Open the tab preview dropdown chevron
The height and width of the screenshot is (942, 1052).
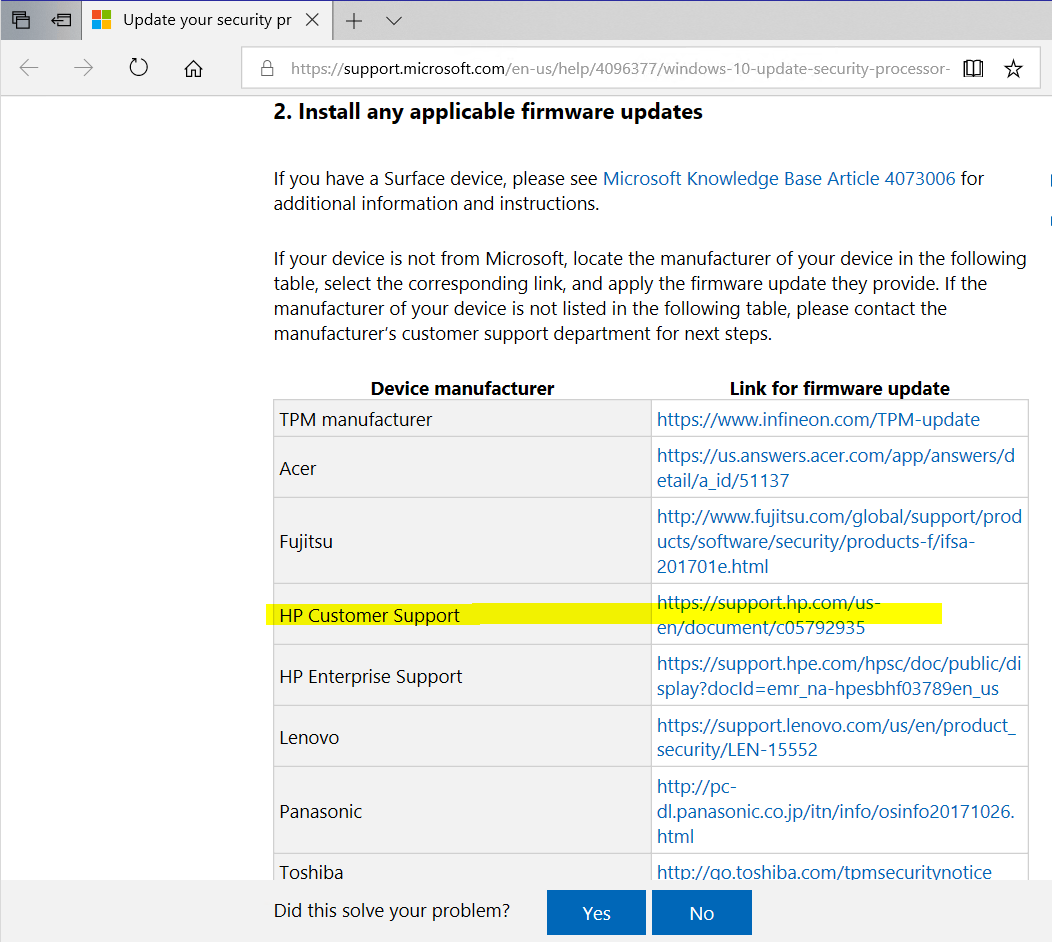tap(393, 20)
